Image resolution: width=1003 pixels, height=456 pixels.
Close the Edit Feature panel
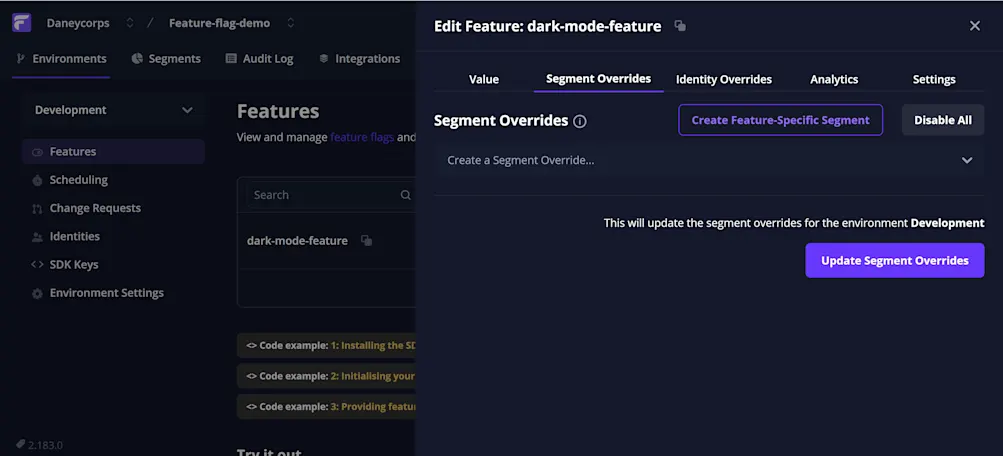click(975, 26)
